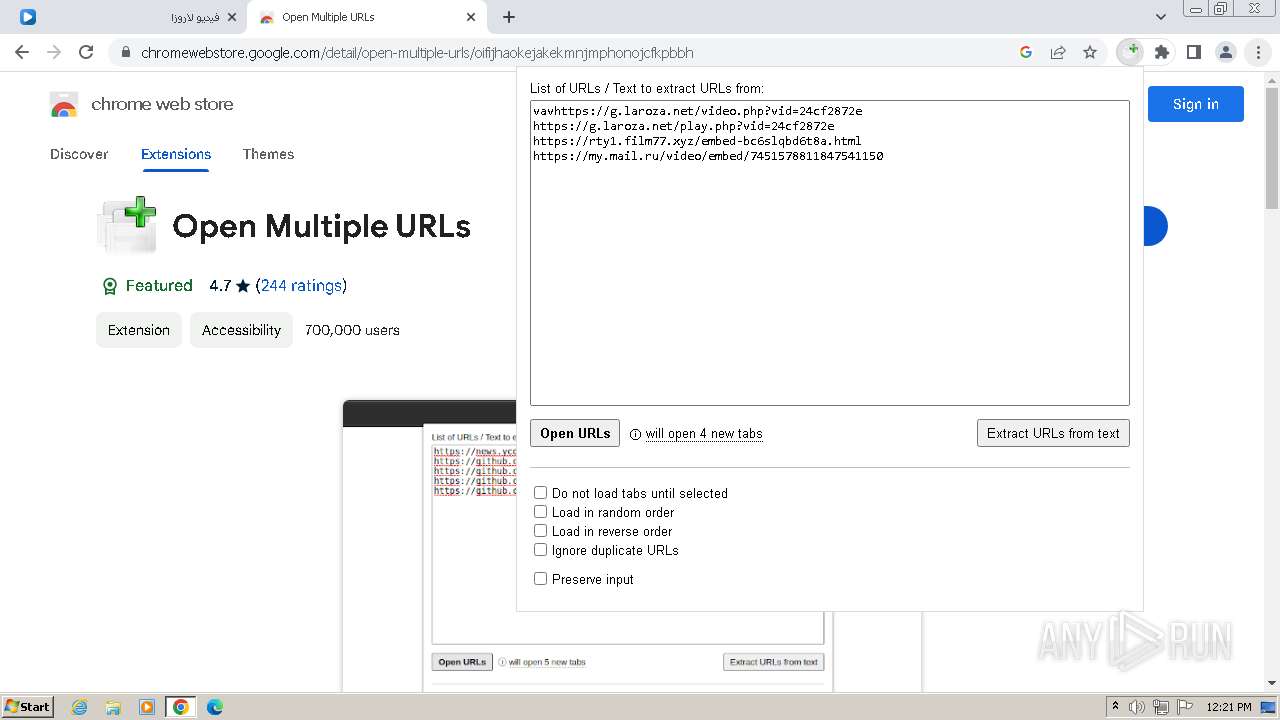The height and width of the screenshot is (720, 1280).
Task: Close the Arabic-titled video tab
Action: click(x=232, y=17)
